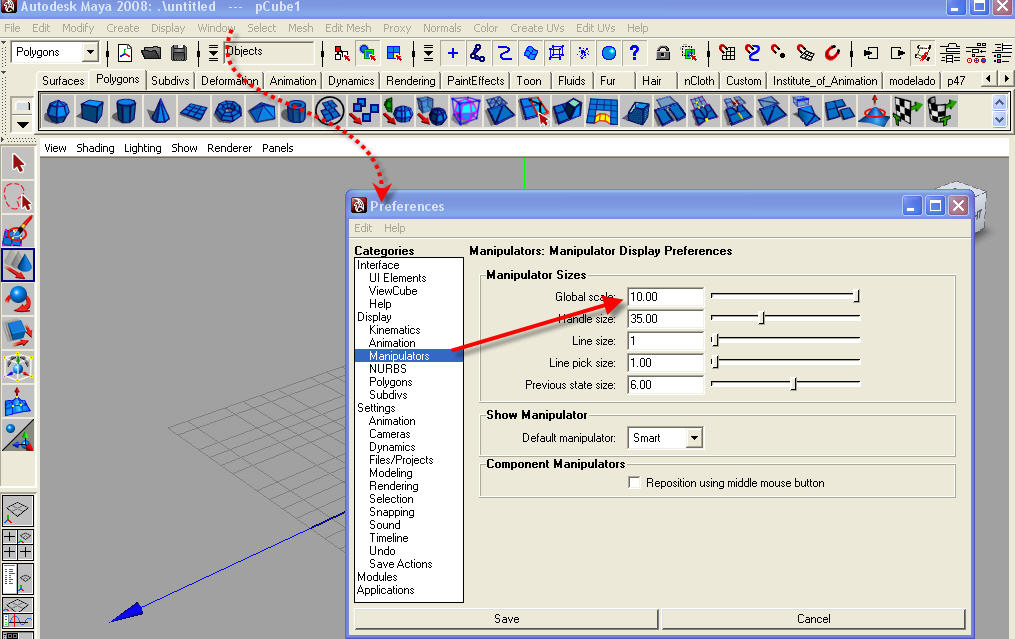
Task: Switch to the Surfaces shelf tab
Action: pyautogui.click(x=63, y=81)
